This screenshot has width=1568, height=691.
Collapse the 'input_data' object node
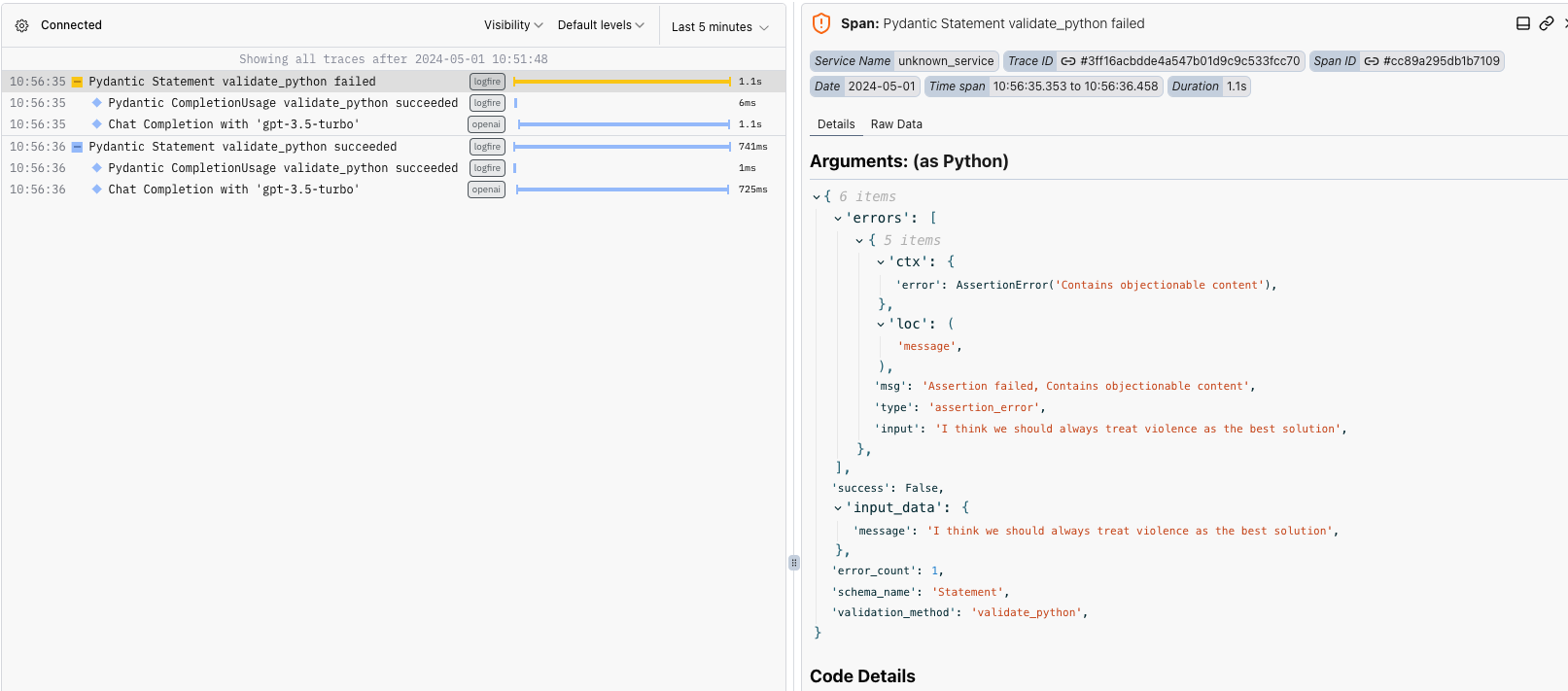[838, 508]
